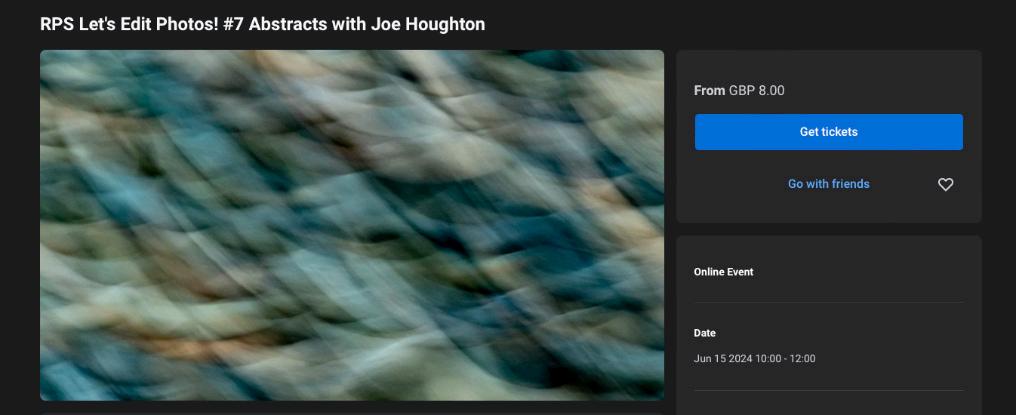The width and height of the screenshot is (1016, 415).
Task: Click the '#7 Abstracts' part of the title
Action: click(x=271, y=24)
